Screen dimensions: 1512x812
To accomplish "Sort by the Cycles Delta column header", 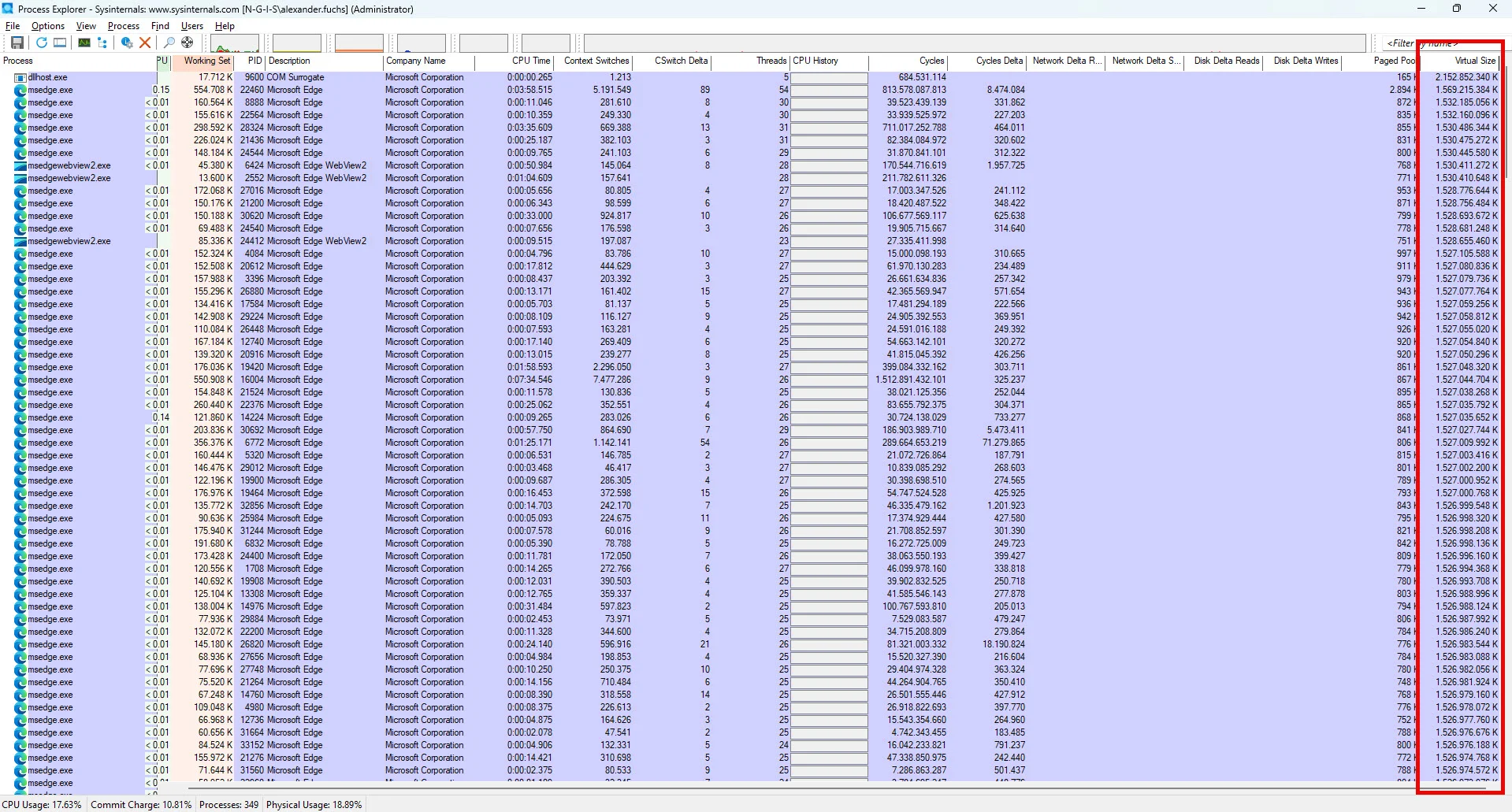I will click(x=988, y=61).
